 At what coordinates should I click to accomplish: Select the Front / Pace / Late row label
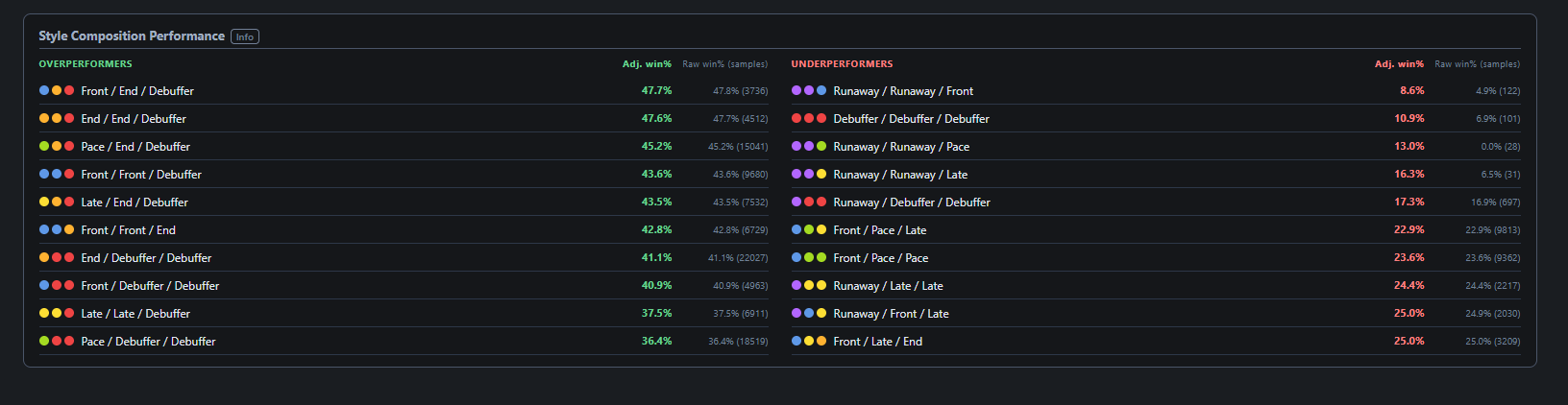pos(880,230)
